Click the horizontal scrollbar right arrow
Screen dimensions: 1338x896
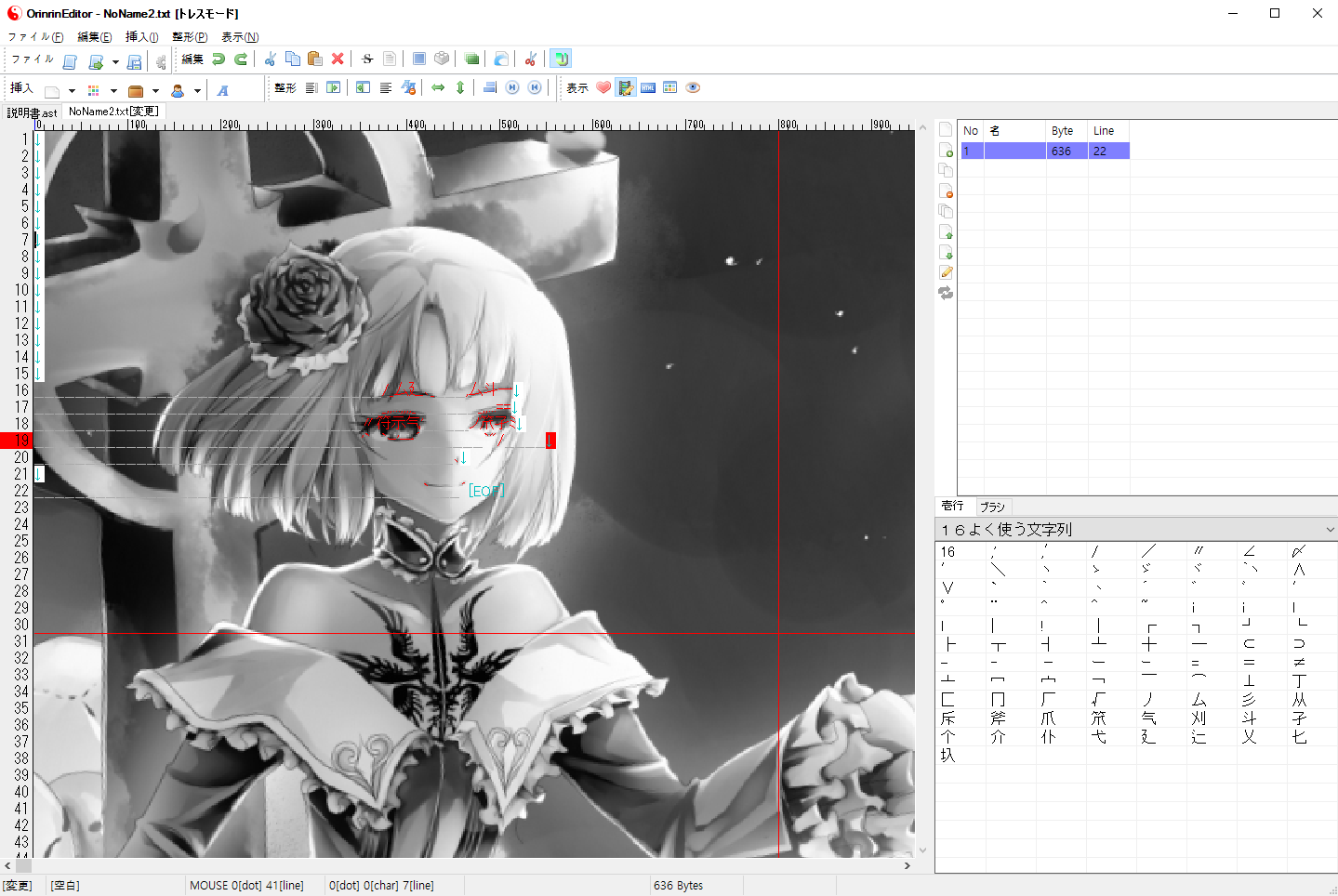click(907, 865)
